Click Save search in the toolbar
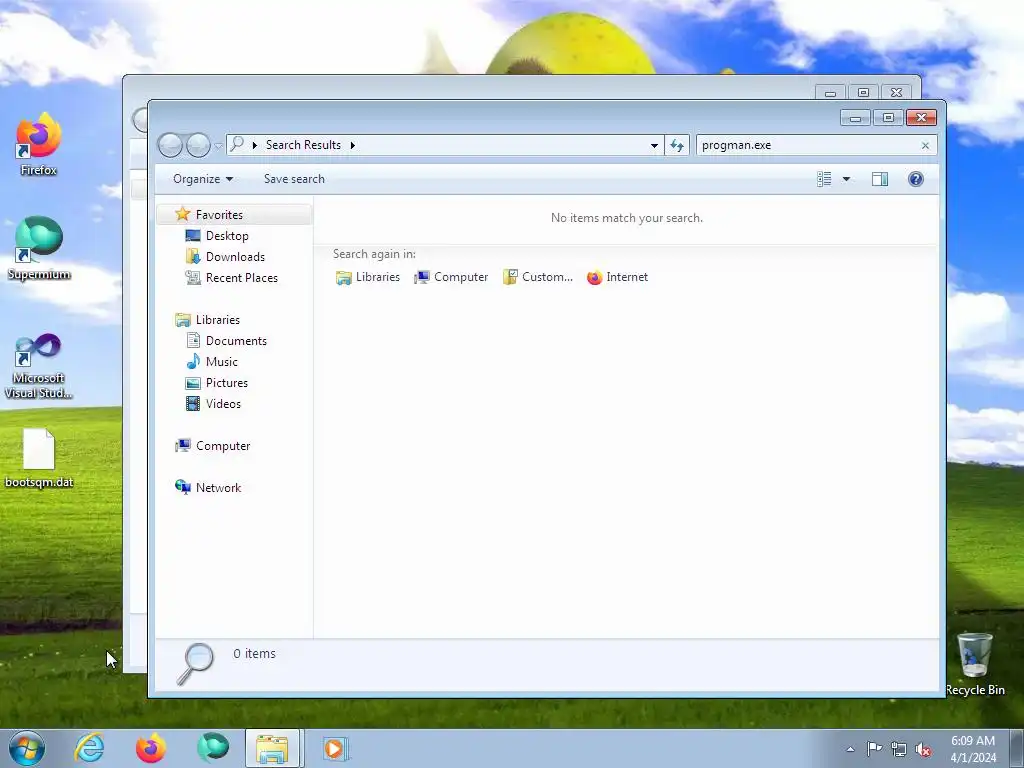 294,179
